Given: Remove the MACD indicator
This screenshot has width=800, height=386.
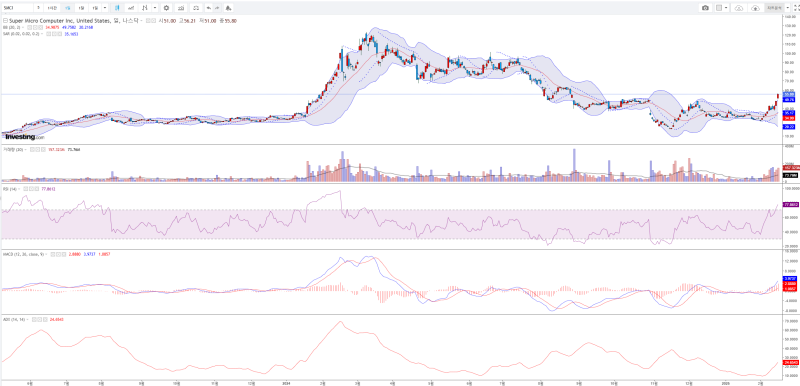Looking at the screenshot, I should (64, 253).
